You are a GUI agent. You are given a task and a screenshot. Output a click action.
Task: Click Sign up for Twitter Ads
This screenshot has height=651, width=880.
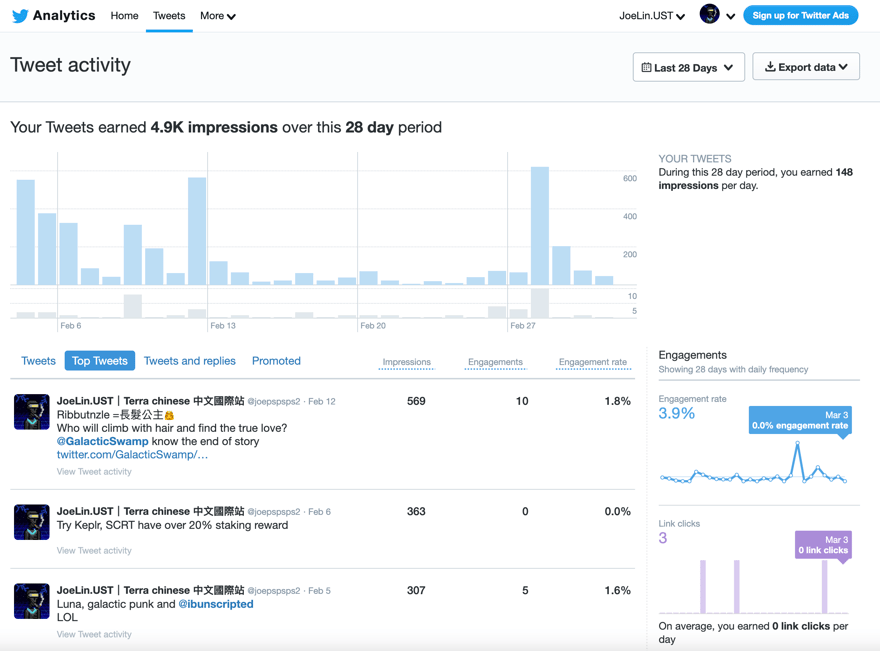(800, 15)
